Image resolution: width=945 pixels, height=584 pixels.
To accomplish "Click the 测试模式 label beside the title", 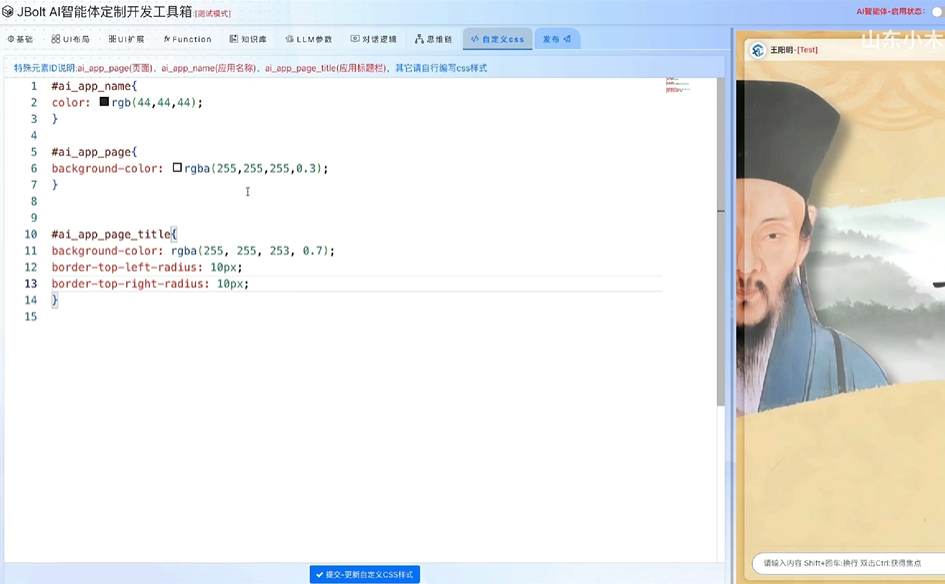I will tap(213, 13).
